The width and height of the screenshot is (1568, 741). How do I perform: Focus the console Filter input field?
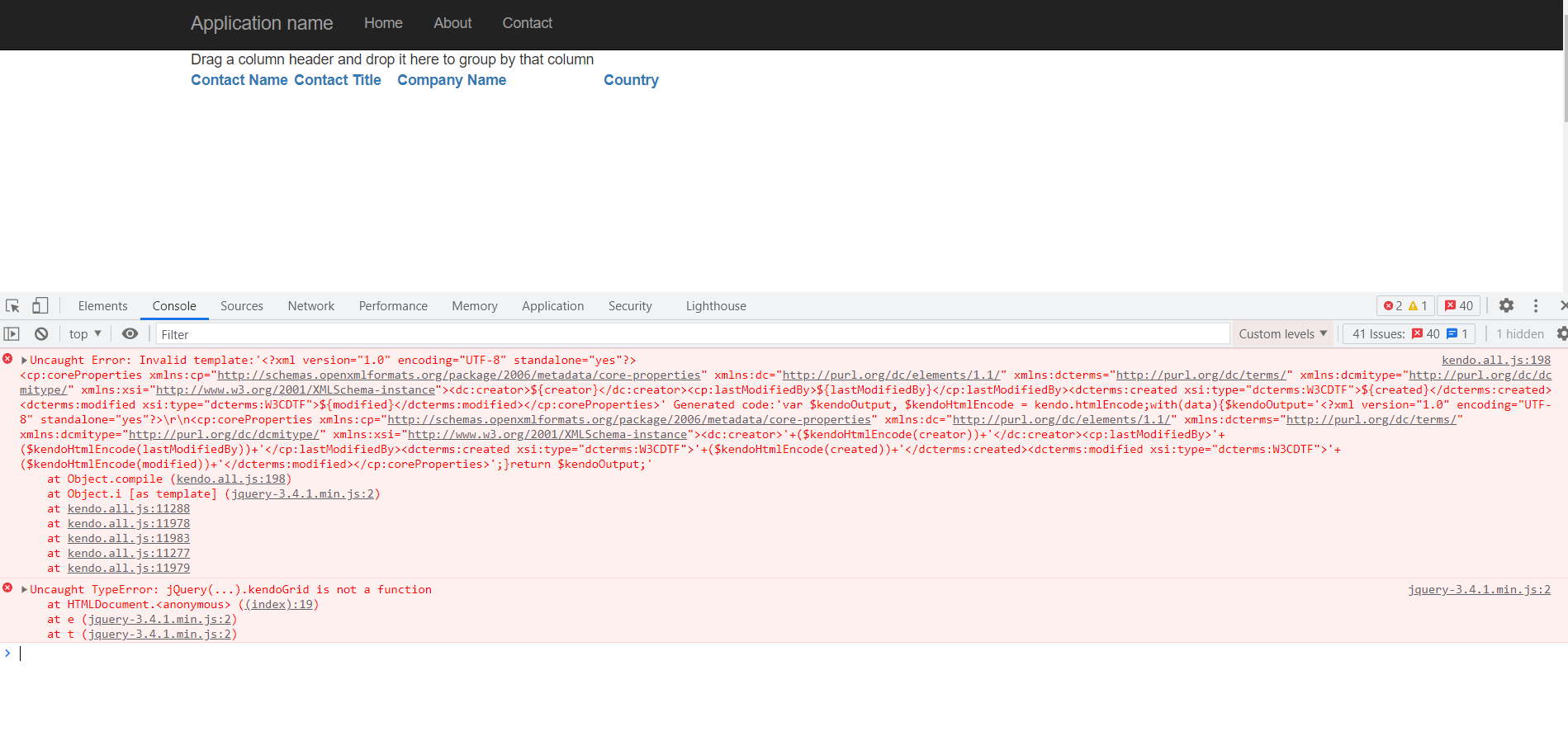[692, 334]
